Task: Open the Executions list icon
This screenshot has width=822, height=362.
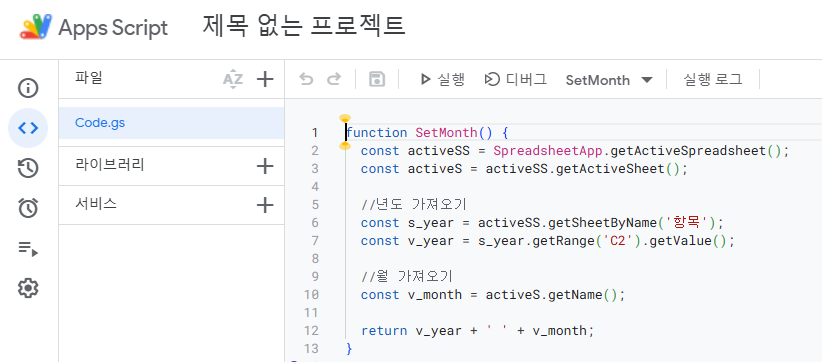Action: 28,248
